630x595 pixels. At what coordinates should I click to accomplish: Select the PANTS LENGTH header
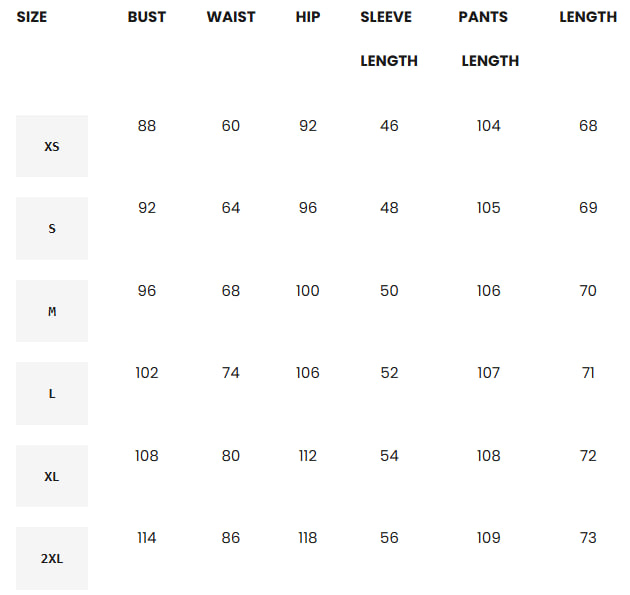pos(489,38)
